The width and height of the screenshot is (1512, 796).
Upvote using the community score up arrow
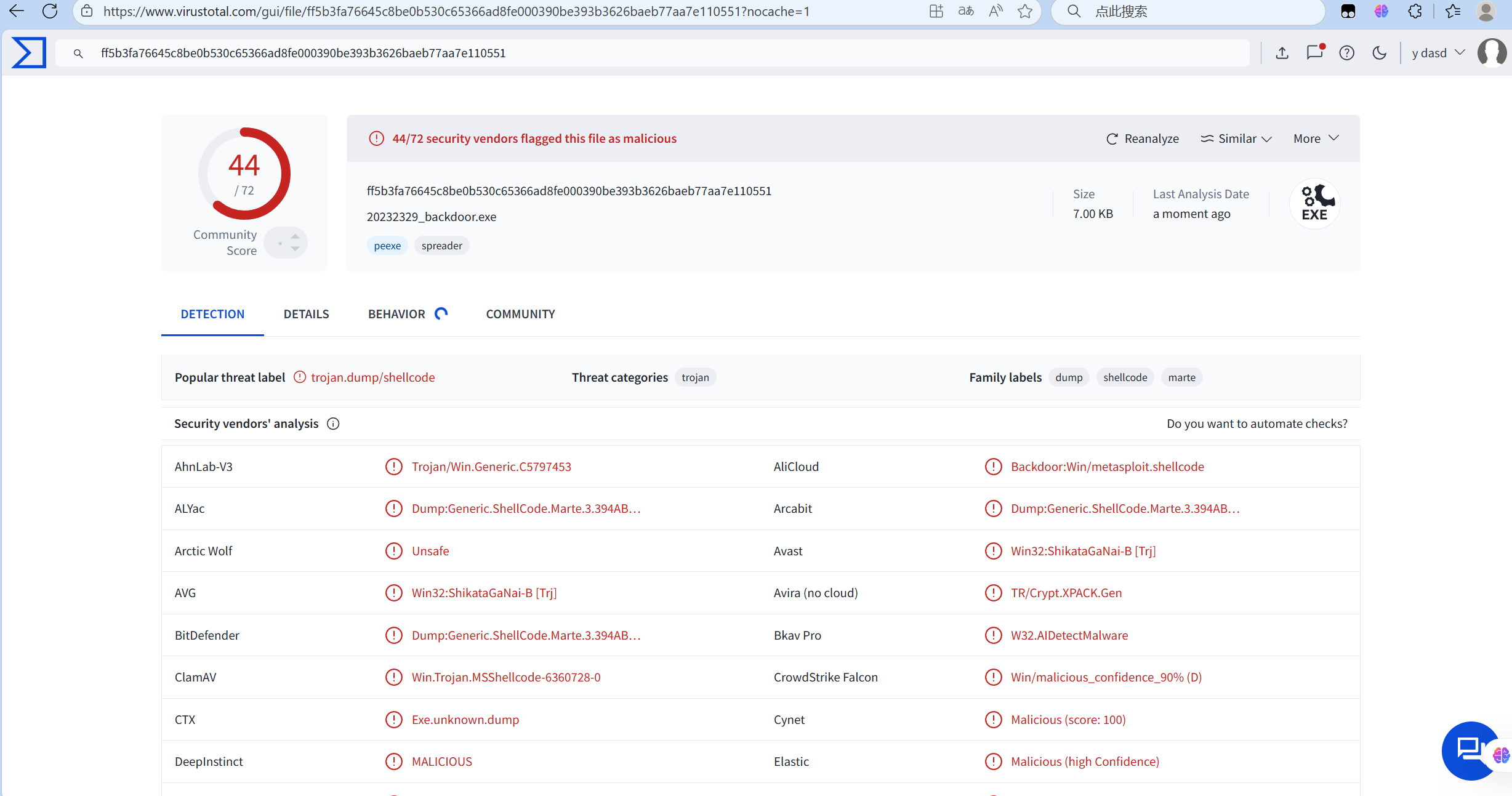pyautogui.click(x=296, y=236)
